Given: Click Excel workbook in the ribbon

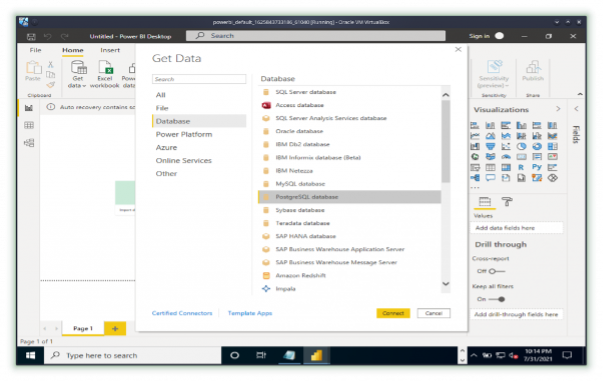Looking at the screenshot, I should point(104,74).
